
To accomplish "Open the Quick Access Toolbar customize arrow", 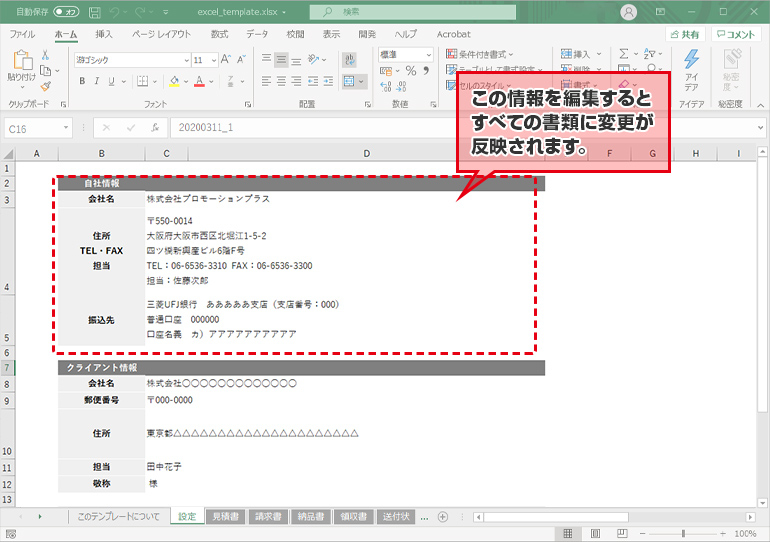I will click(165, 12).
